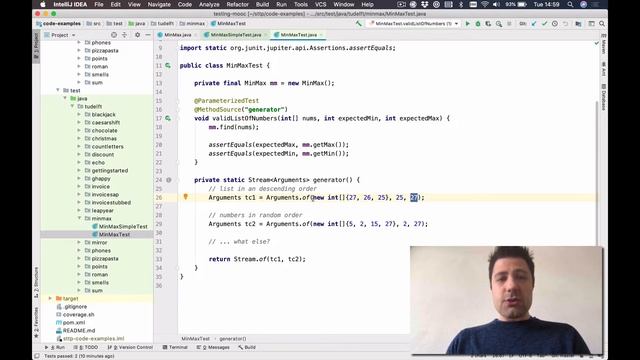The width and height of the screenshot is (640, 360).
Task: Show VCS history clock icon
Action: click(555, 24)
